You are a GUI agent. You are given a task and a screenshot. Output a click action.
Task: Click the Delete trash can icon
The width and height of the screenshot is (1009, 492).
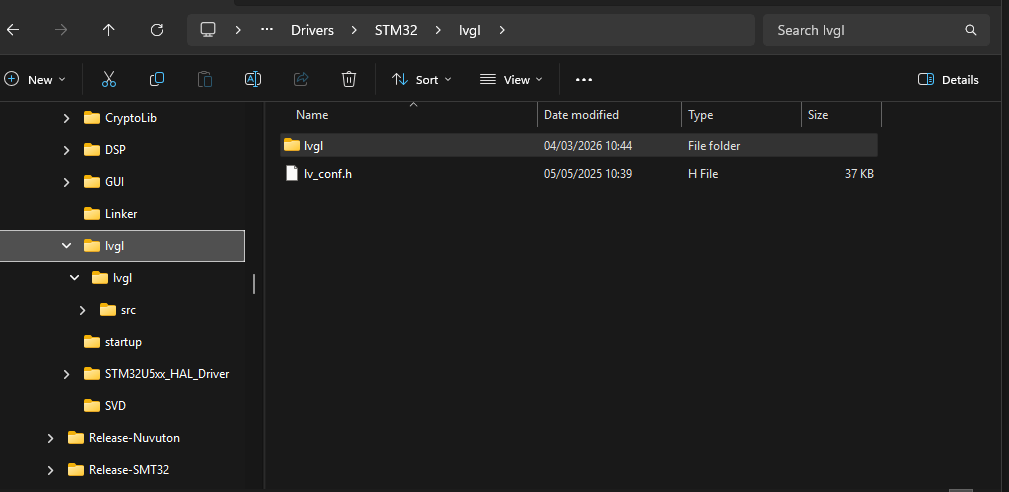coord(349,79)
